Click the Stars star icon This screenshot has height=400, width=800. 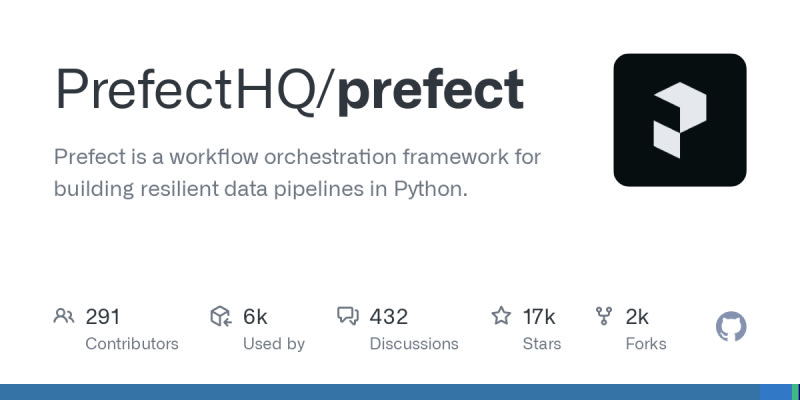501,317
